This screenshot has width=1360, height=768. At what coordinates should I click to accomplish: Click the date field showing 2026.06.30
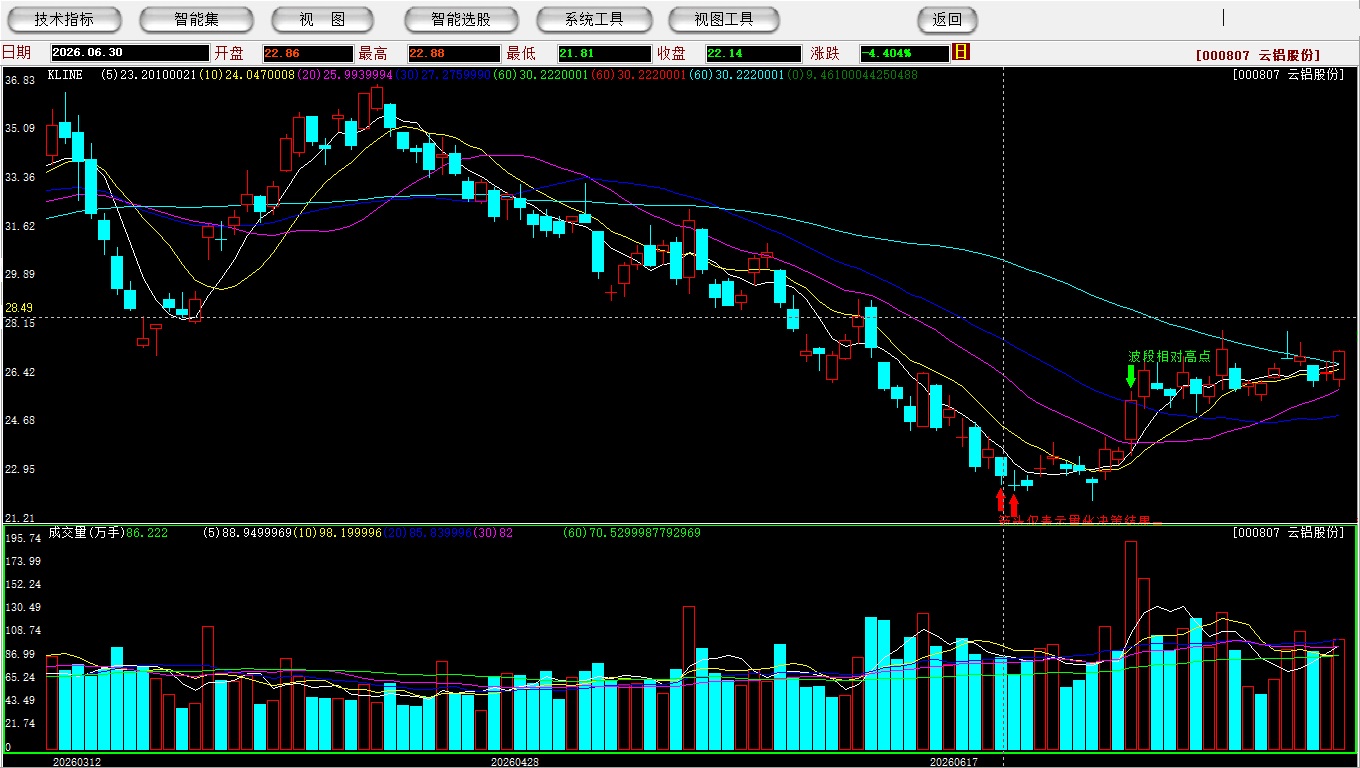pyautogui.click(x=130, y=53)
